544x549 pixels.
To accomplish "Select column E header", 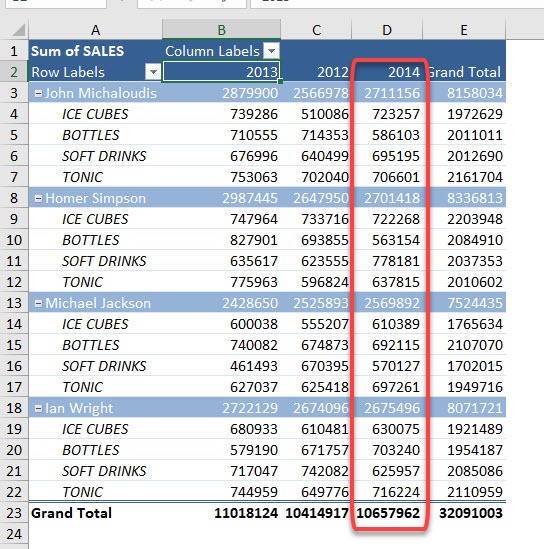I will coord(464,30).
